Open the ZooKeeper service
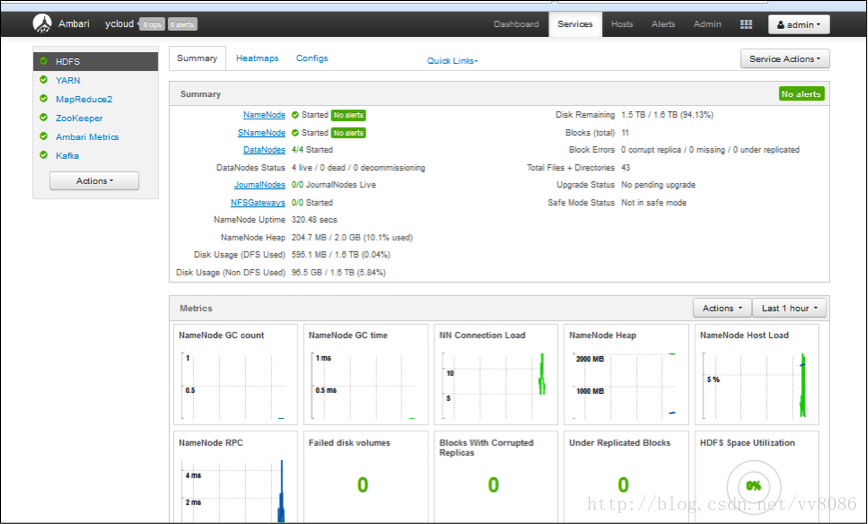 click(79, 118)
